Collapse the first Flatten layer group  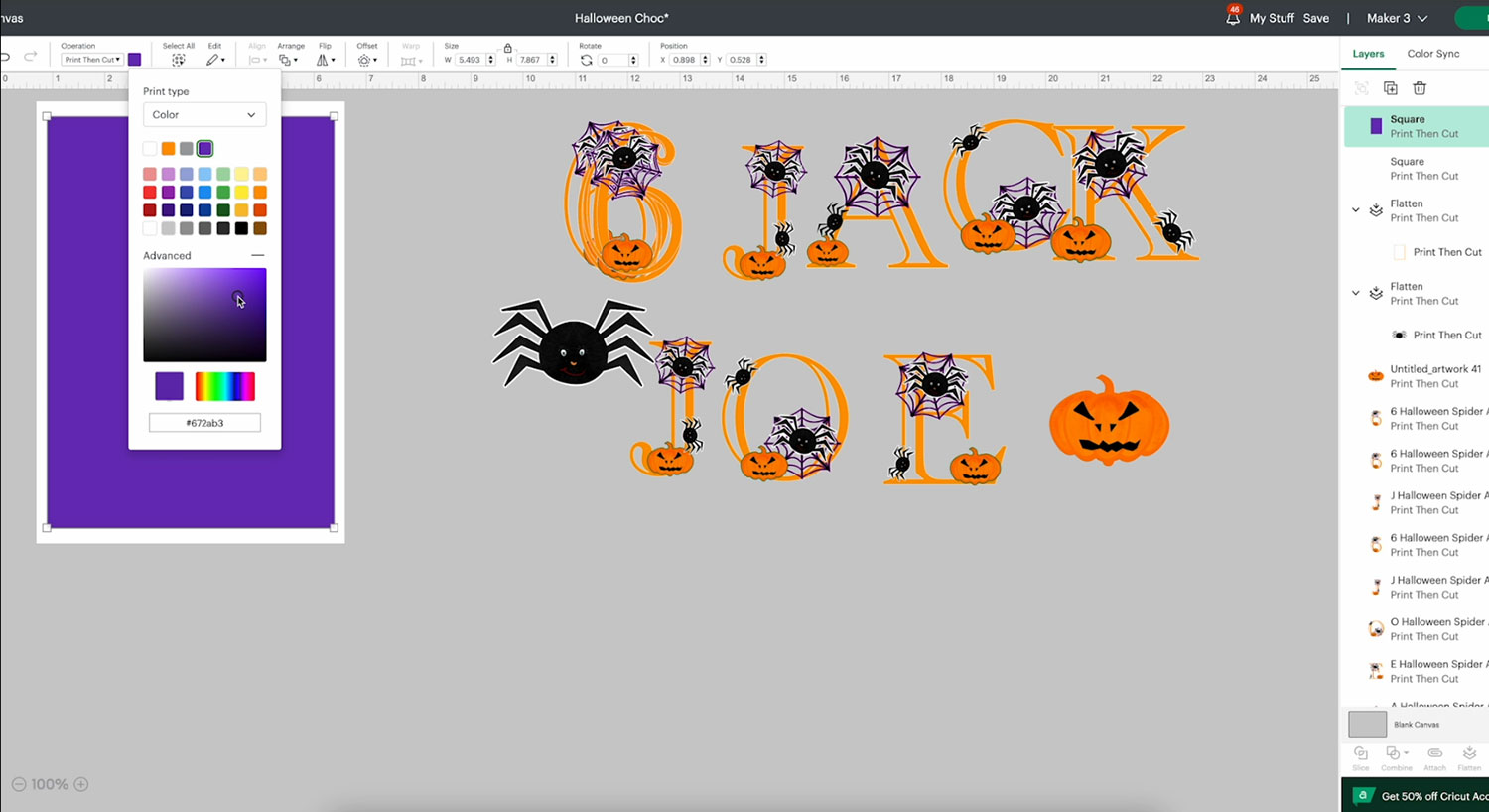1356,210
